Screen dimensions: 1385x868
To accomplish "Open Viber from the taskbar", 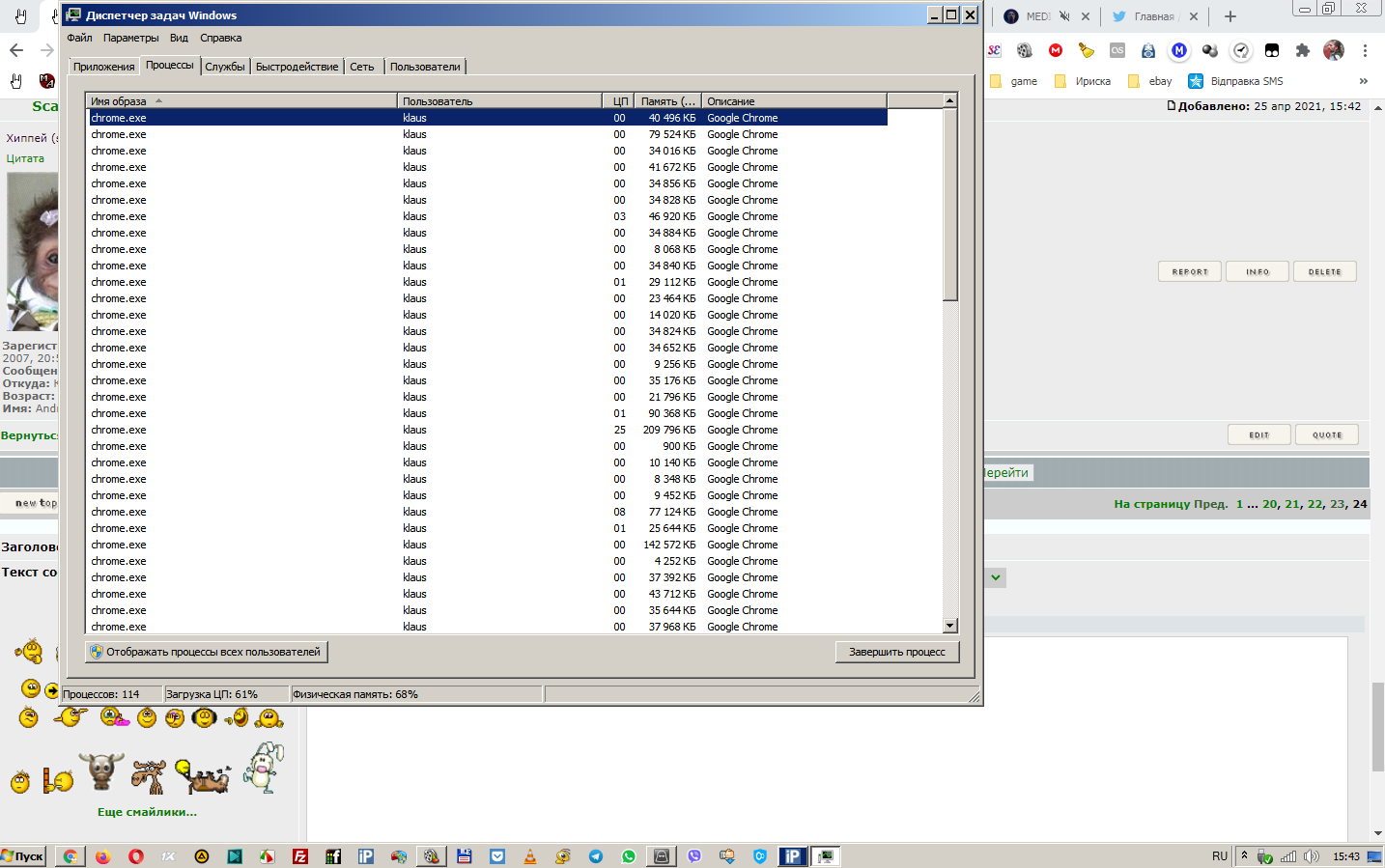I will [694, 856].
